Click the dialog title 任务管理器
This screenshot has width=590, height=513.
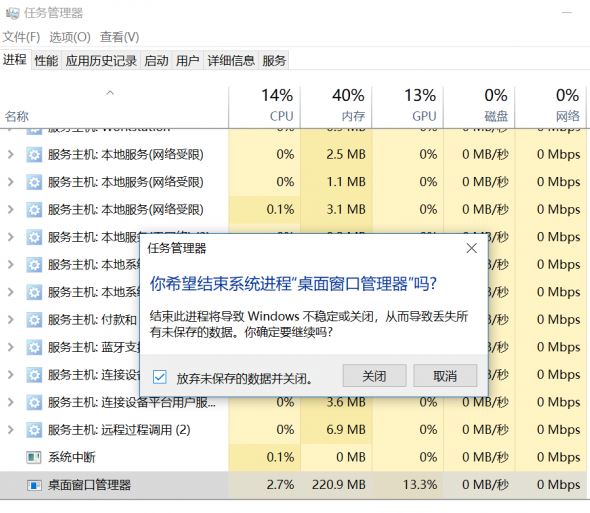177,248
